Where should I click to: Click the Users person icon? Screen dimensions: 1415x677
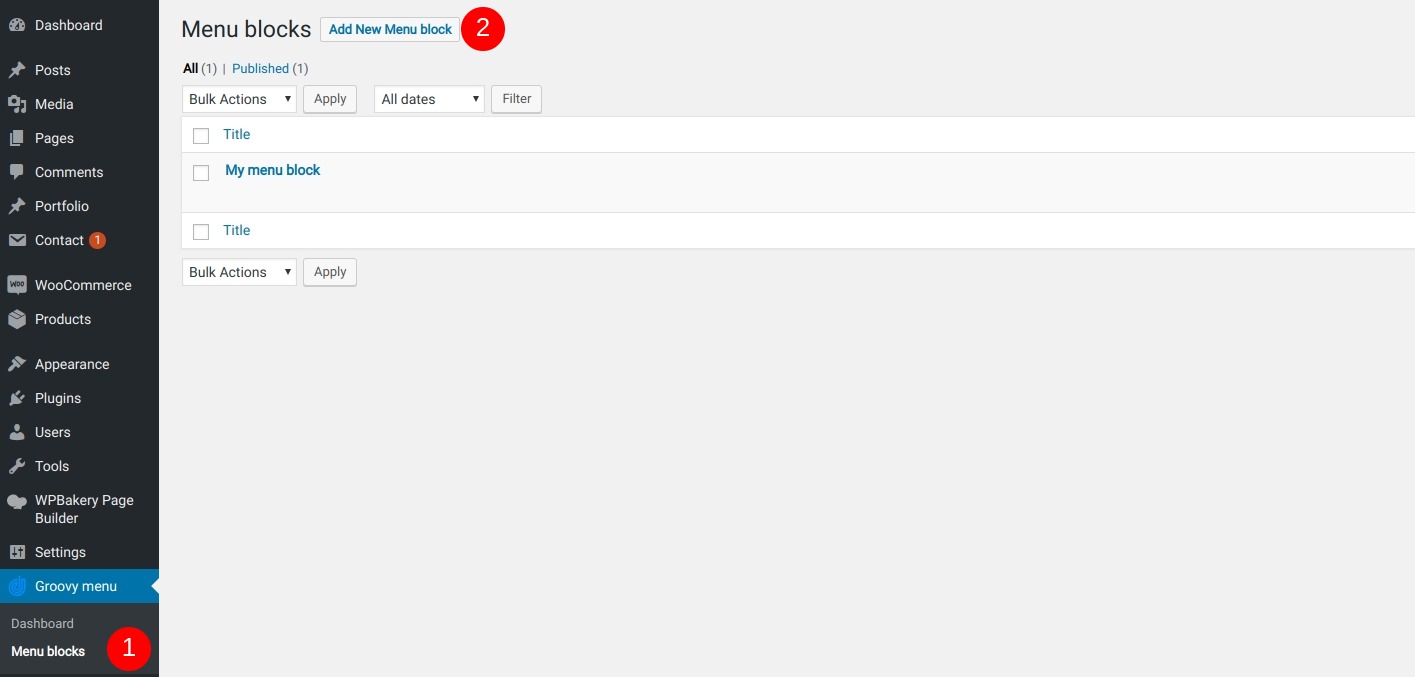17,432
